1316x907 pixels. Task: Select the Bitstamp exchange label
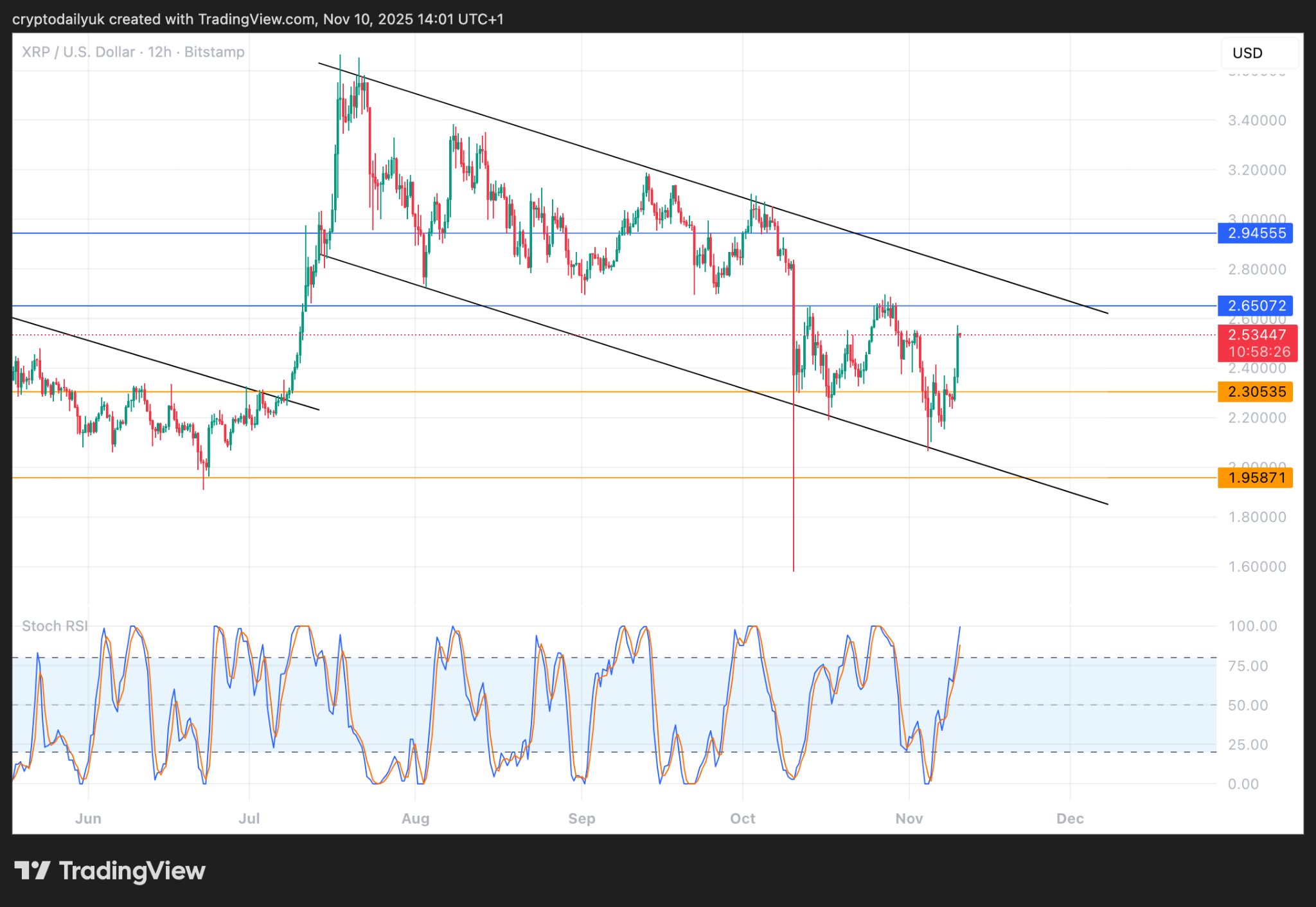[x=215, y=52]
